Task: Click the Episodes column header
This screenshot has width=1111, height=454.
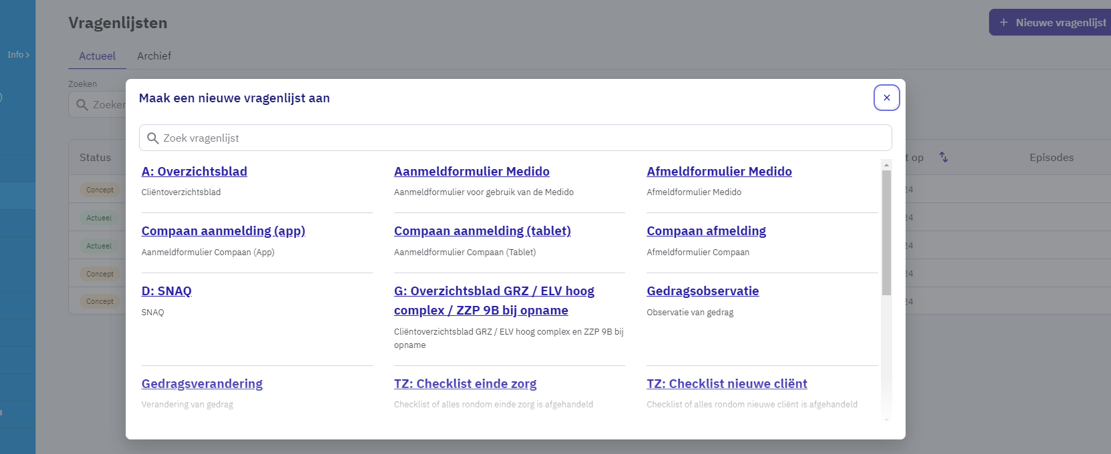Action: (x=1051, y=157)
